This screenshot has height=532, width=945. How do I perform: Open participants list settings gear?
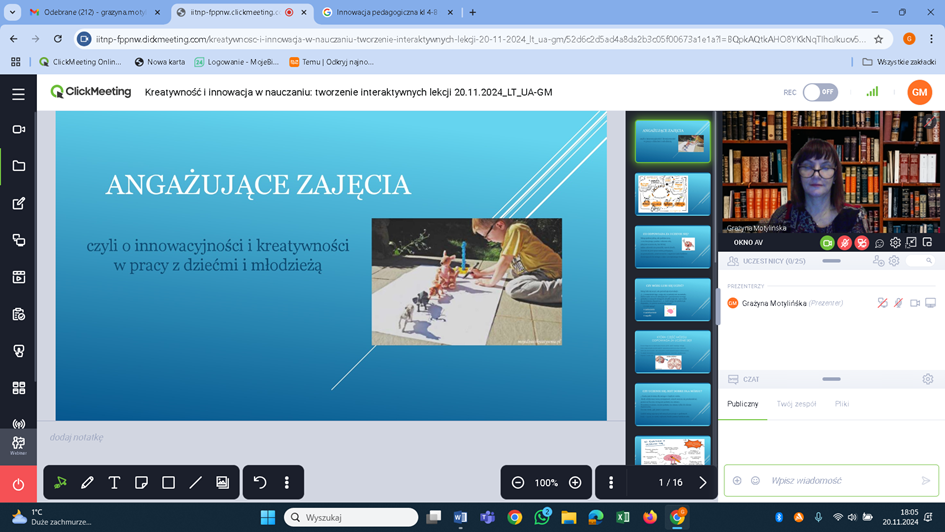894,261
